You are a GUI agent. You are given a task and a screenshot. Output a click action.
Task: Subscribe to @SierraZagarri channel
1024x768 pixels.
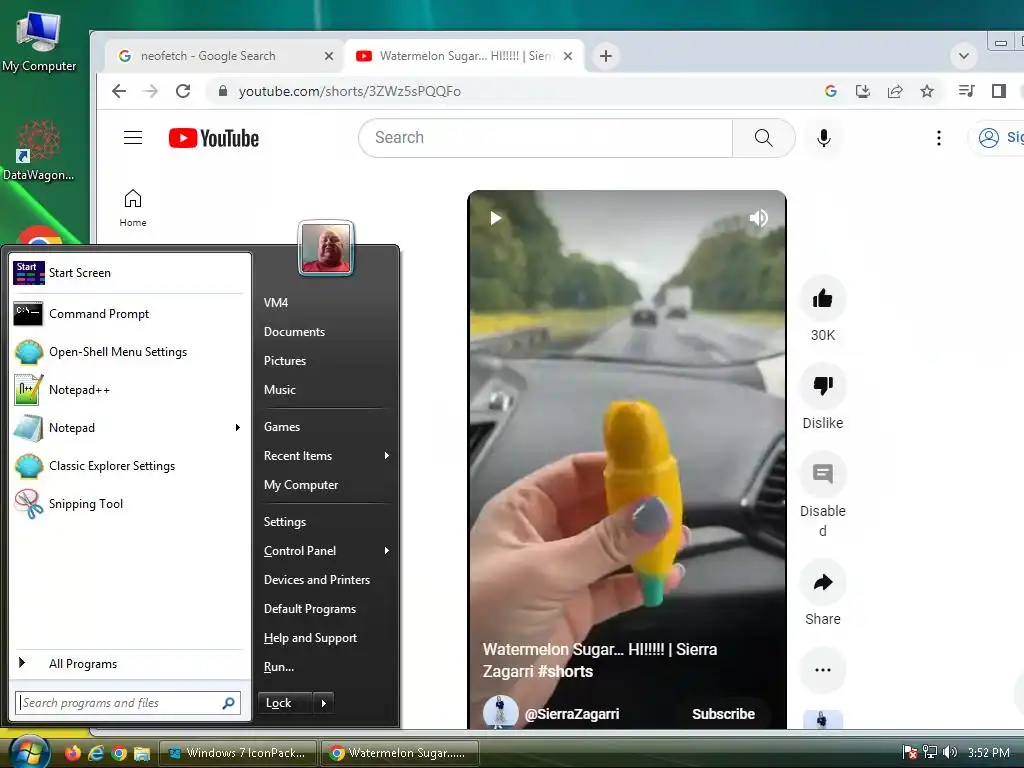click(723, 714)
